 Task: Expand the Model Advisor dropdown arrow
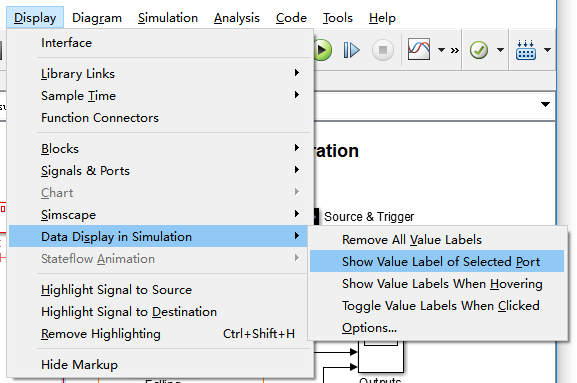(x=500, y=50)
